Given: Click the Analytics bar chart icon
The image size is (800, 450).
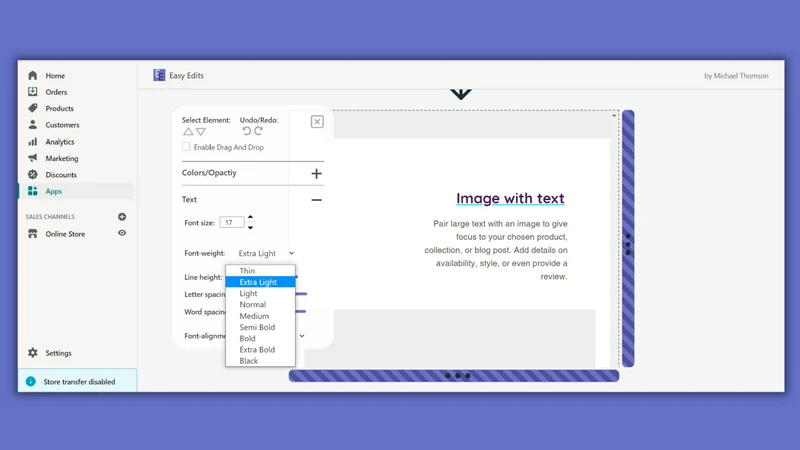Looking at the screenshot, I should coord(33,141).
